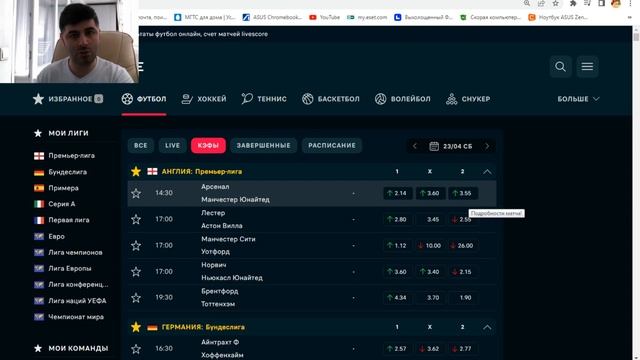Screen dimensions: 640x360
Task: Favorite the Арсенал vs Манчестер Юнайтед match
Action: pyautogui.click(x=136, y=193)
